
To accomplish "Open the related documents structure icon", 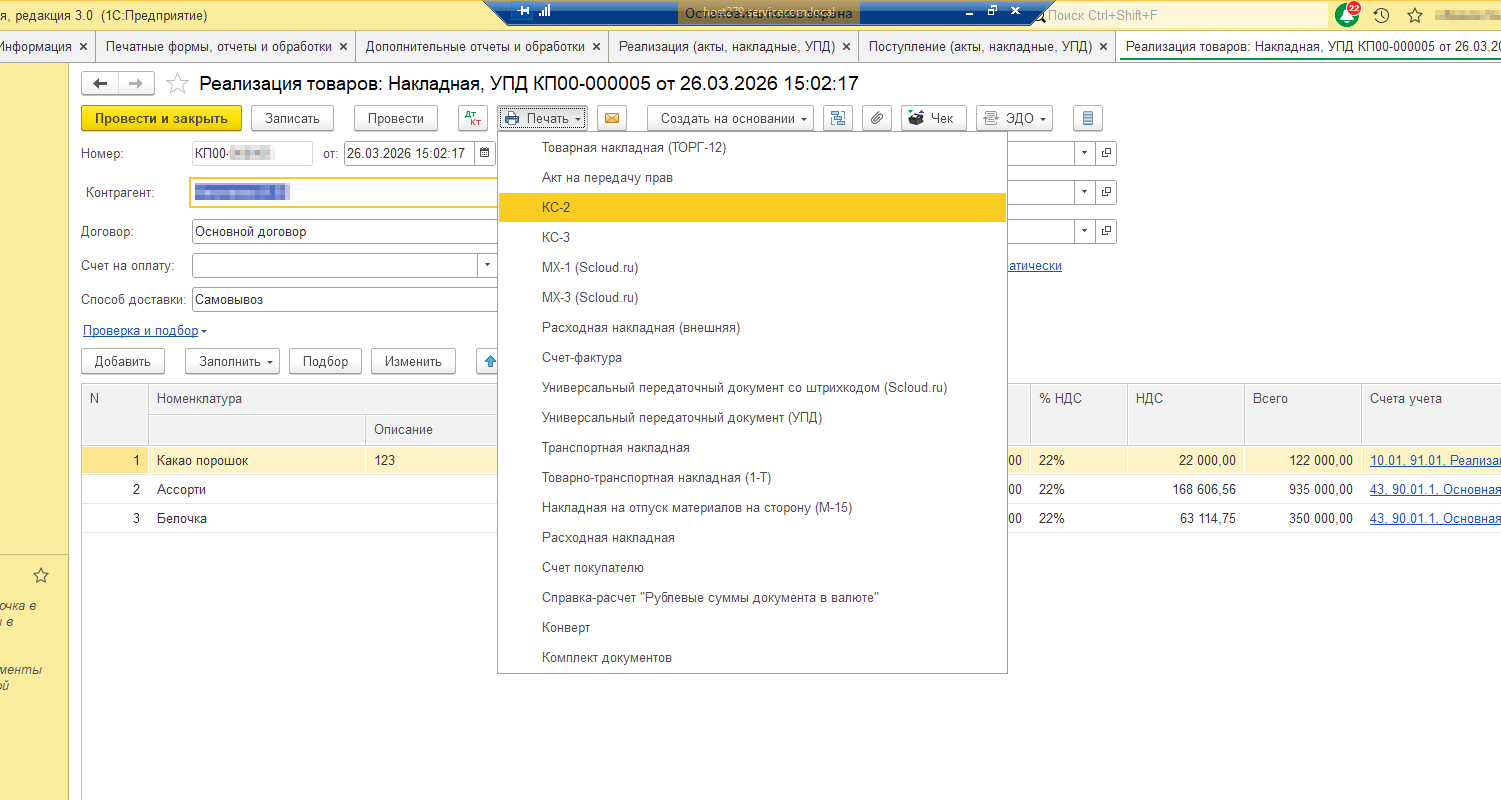I will coord(838,118).
